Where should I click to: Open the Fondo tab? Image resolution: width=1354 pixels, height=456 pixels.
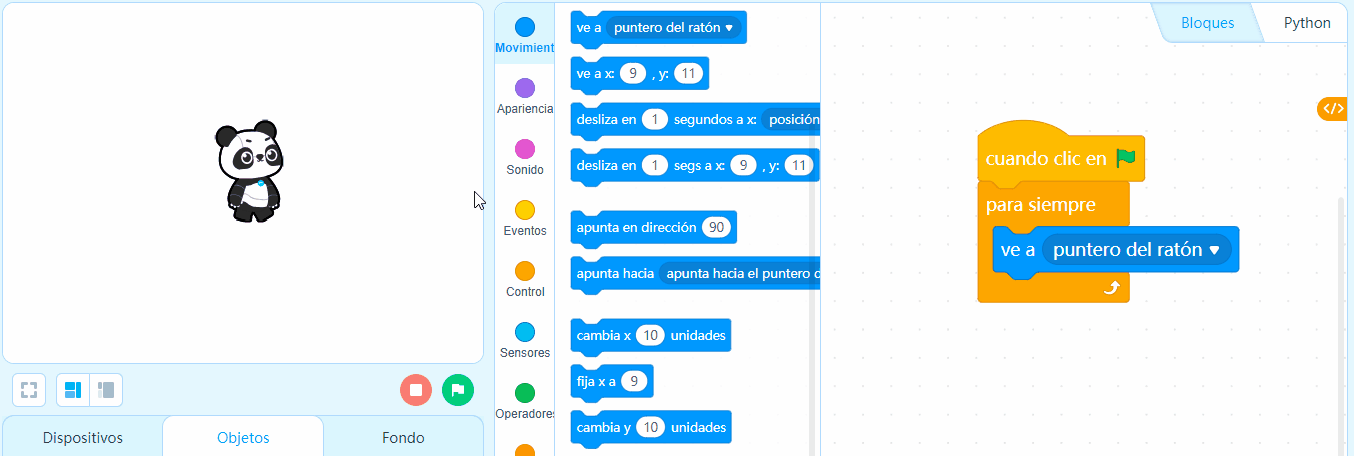(403, 438)
